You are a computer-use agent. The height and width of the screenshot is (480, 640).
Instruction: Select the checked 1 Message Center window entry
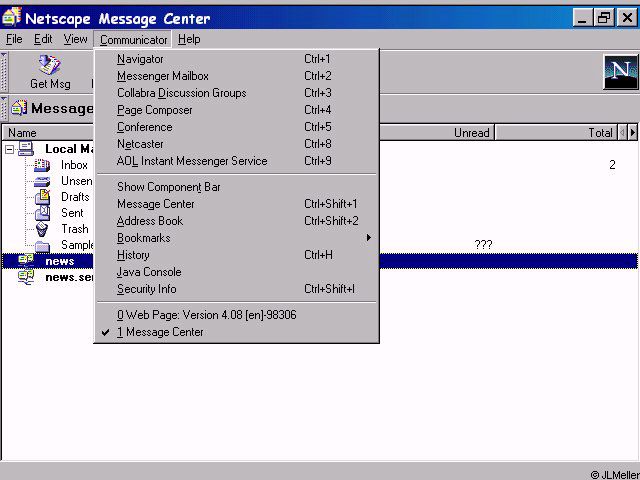[x=236, y=332]
